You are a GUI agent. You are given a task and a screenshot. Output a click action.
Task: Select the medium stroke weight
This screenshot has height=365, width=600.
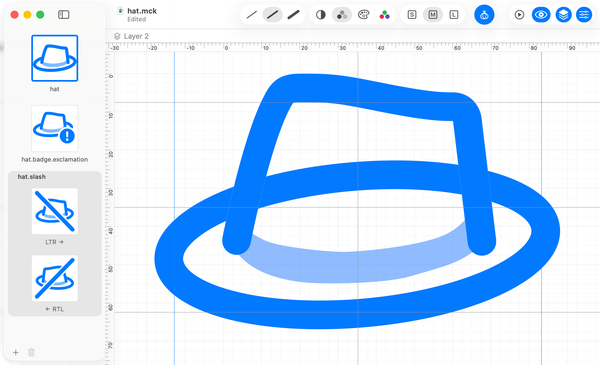click(x=272, y=15)
